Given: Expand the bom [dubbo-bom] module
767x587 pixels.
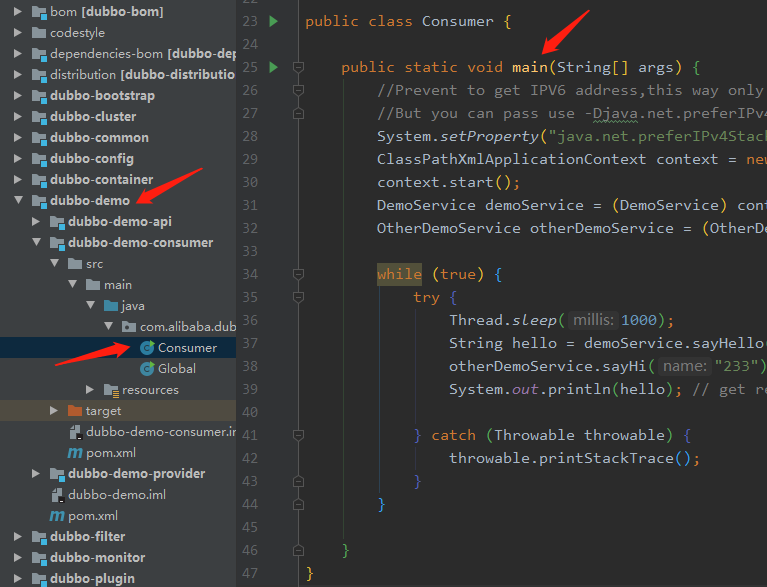Looking at the screenshot, I should coord(18,11).
